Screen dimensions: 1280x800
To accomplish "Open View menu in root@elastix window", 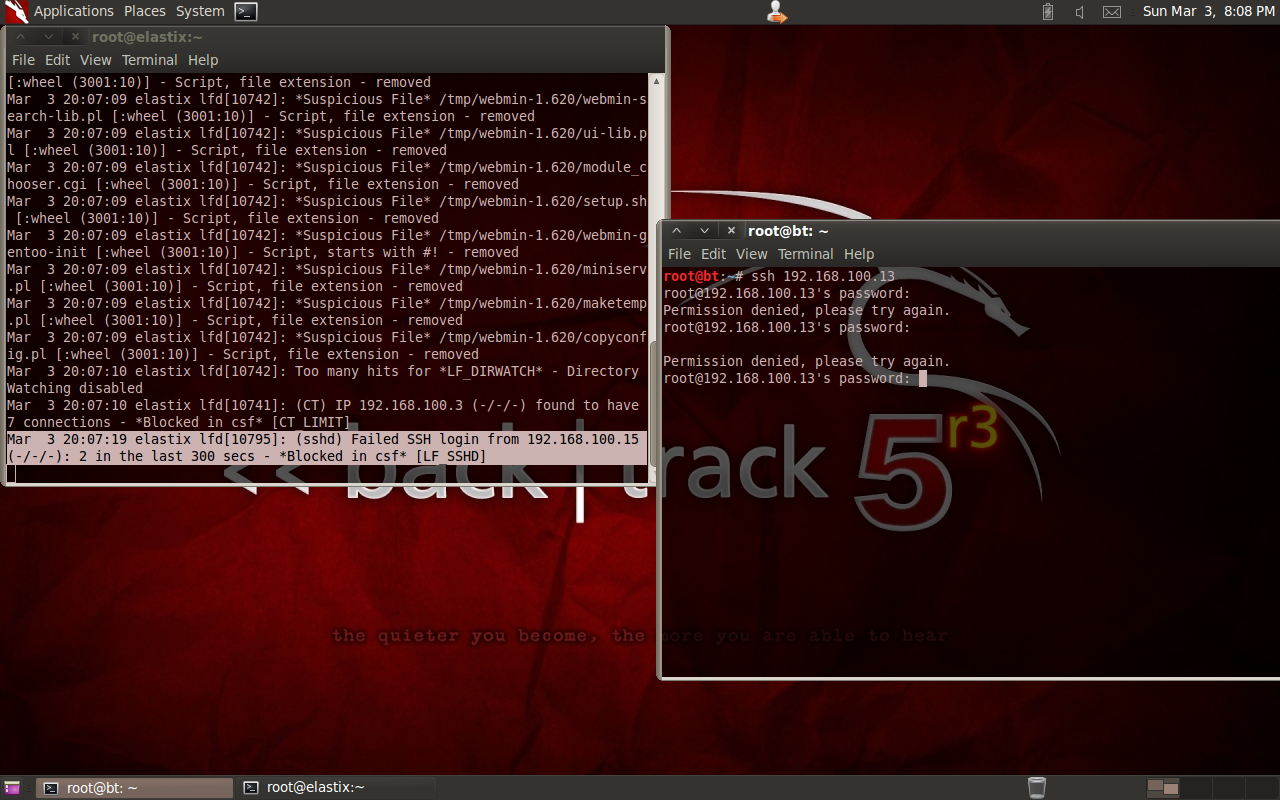I will [96, 60].
